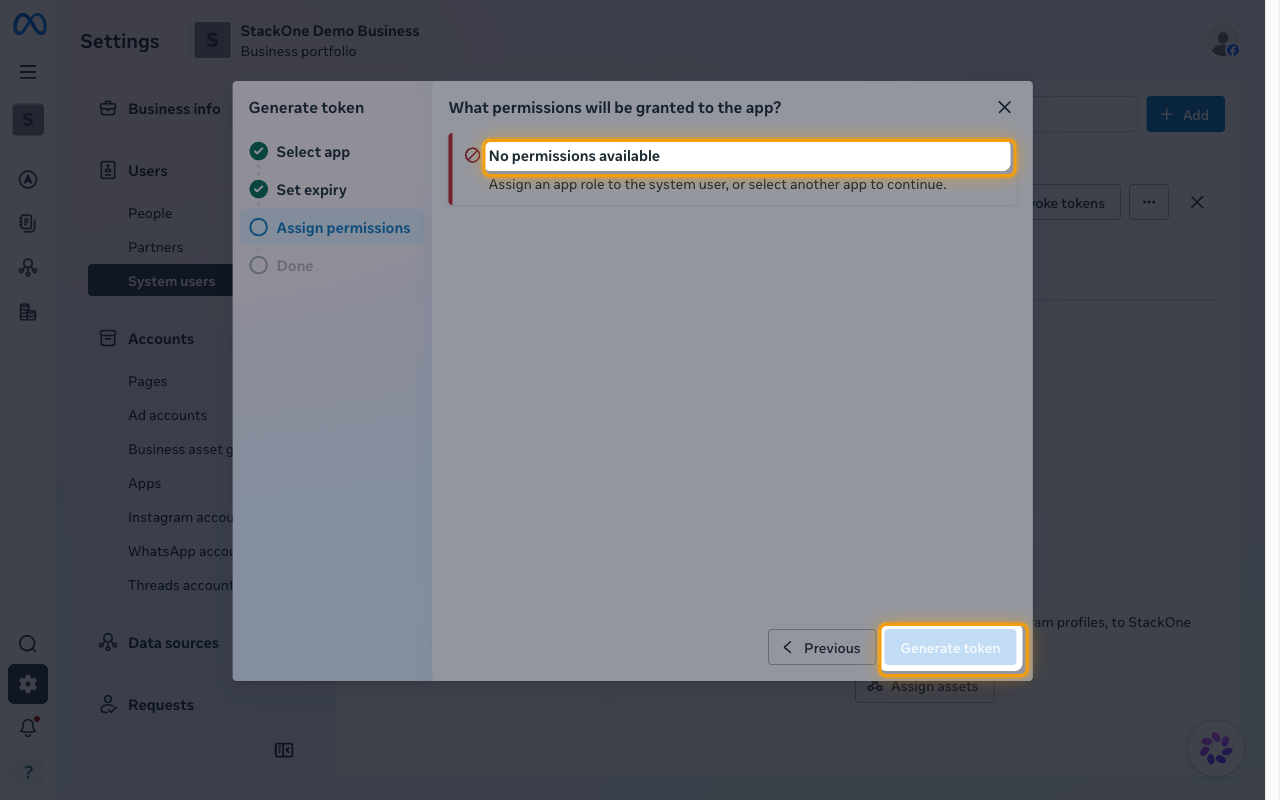The image size is (1280, 800).
Task: Toggle the sidebar collapse panel icon
Action: (x=284, y=750)
